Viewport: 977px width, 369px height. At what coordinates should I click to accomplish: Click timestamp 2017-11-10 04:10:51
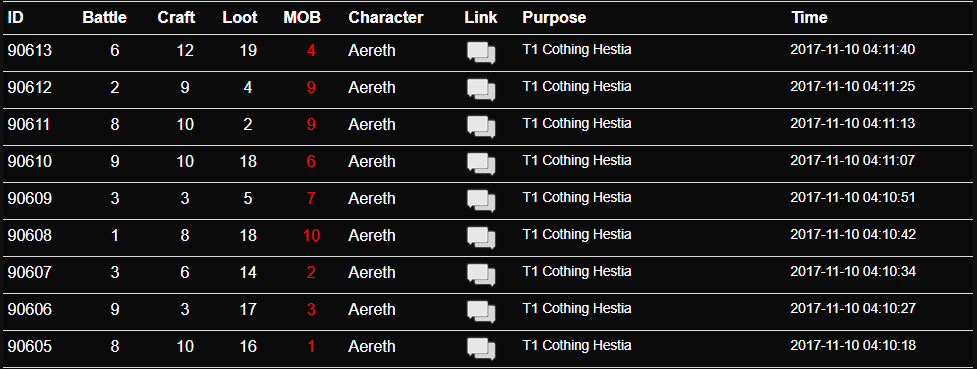(x=852, y=198)
